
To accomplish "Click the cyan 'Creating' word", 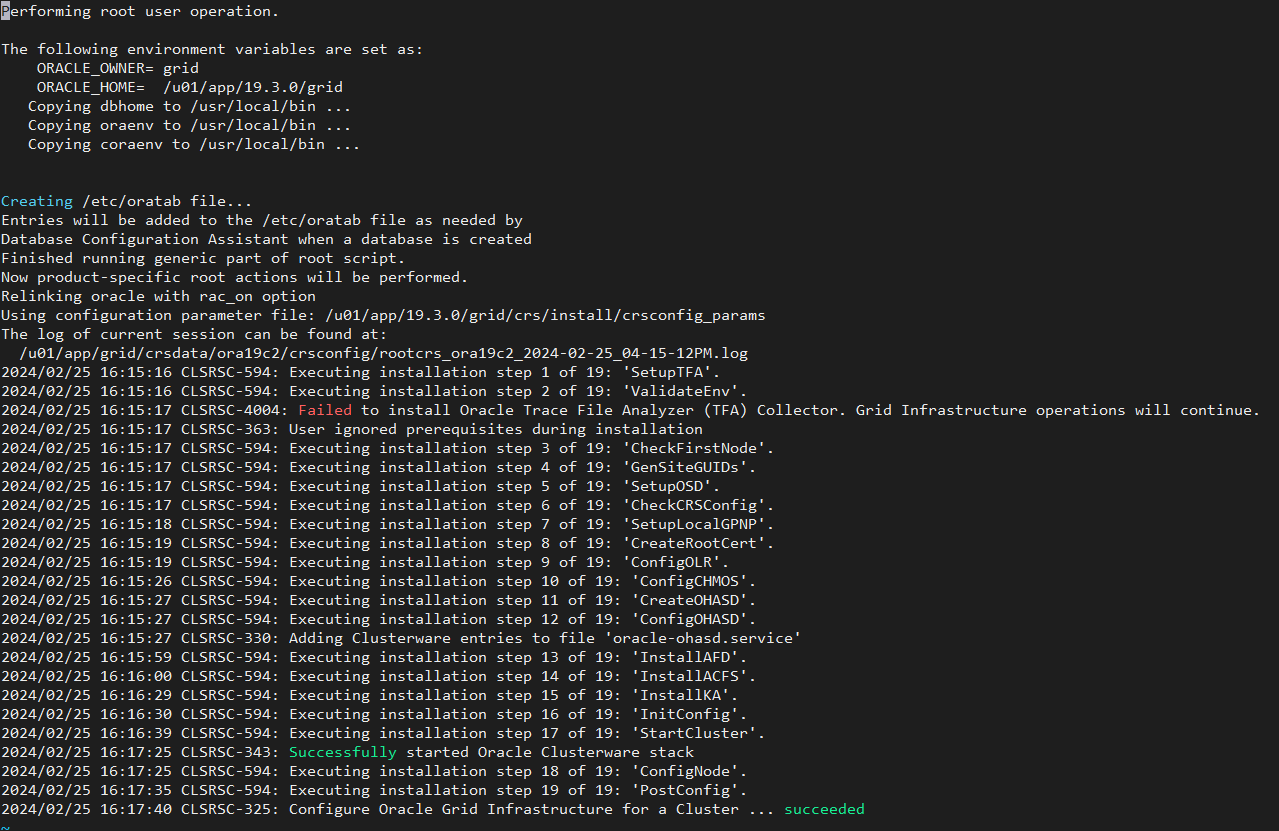I will click(37, 201).
